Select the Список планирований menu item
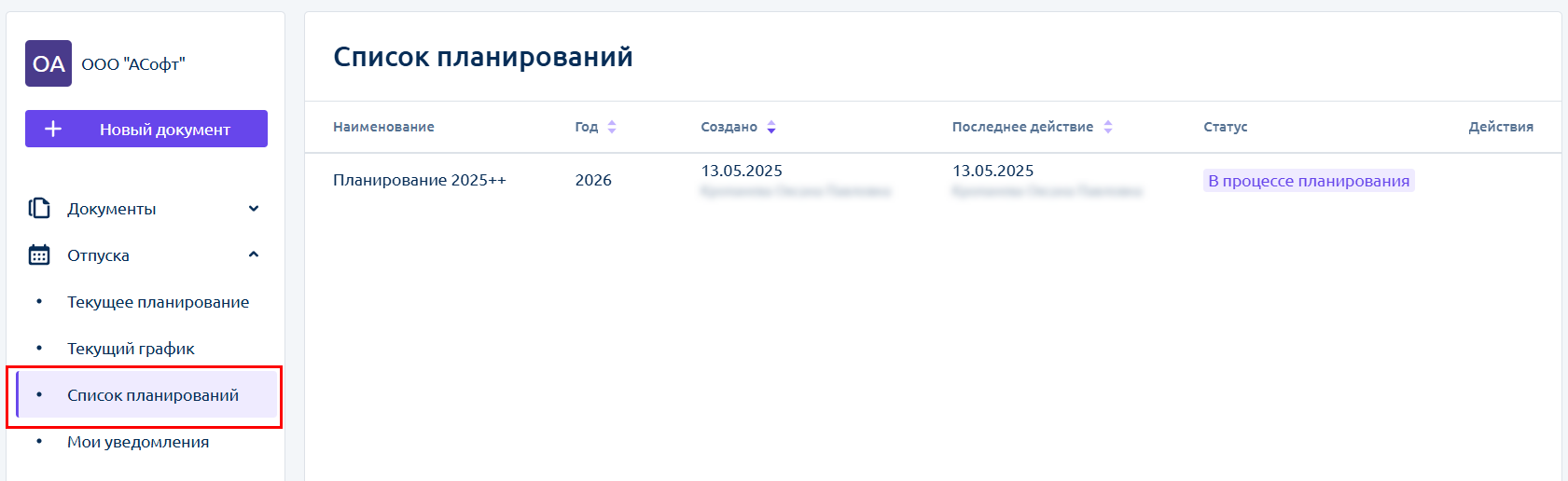This screenshot has width=1568, height=481. (x=146, y=395)
